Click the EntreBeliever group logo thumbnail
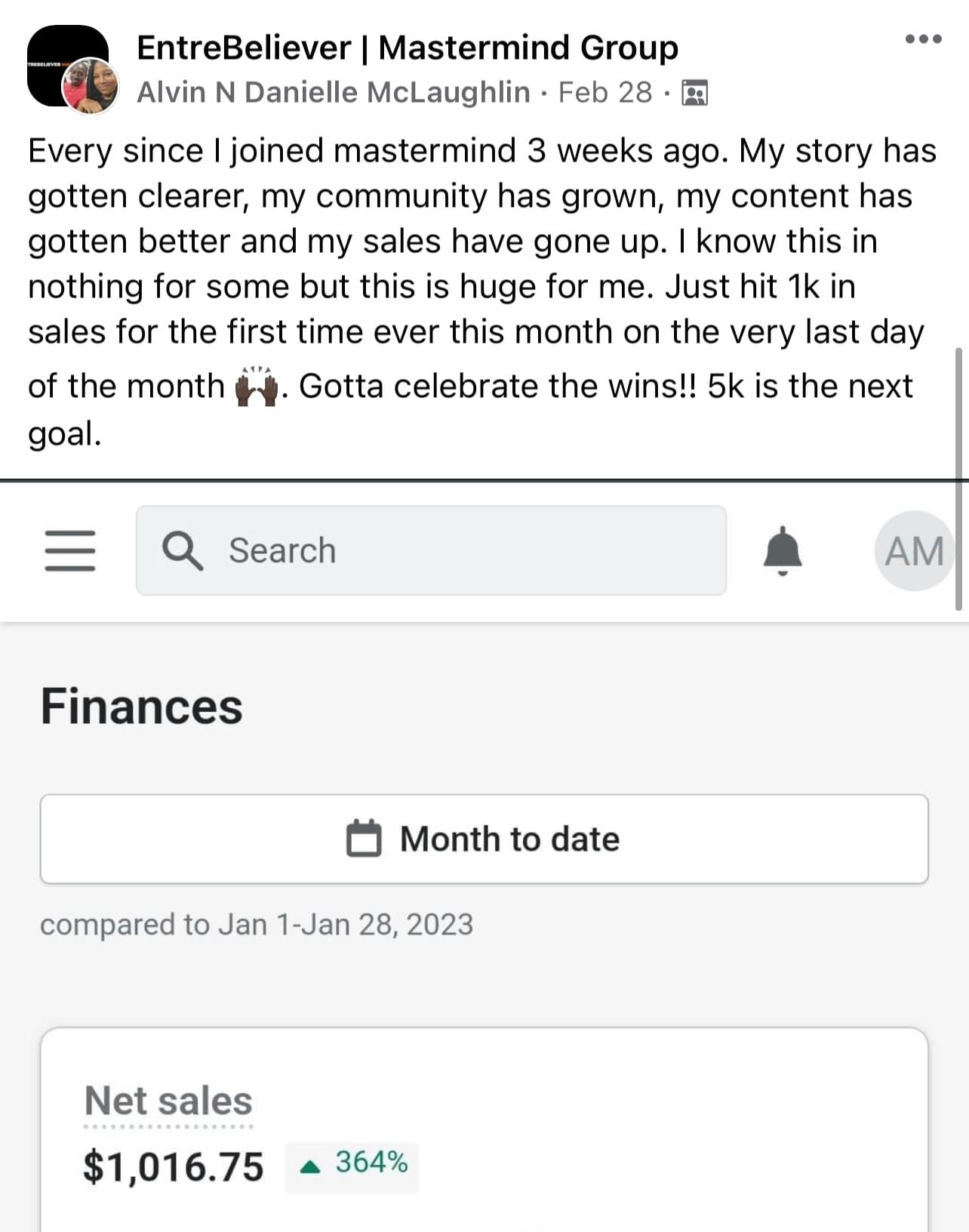Image resolution: width=969 pixels, height=1232 pixels. [x=60, y=53]
